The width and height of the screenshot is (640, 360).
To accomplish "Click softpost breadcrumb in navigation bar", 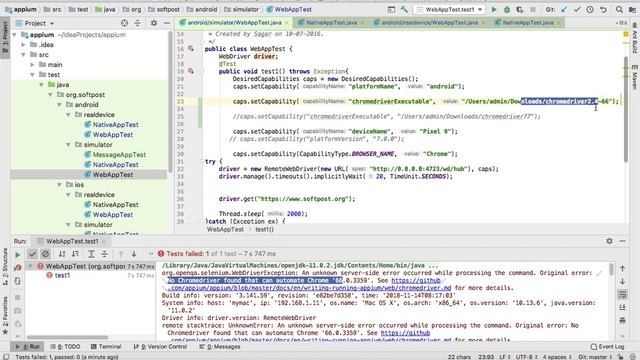I will (x=164, y=9).
